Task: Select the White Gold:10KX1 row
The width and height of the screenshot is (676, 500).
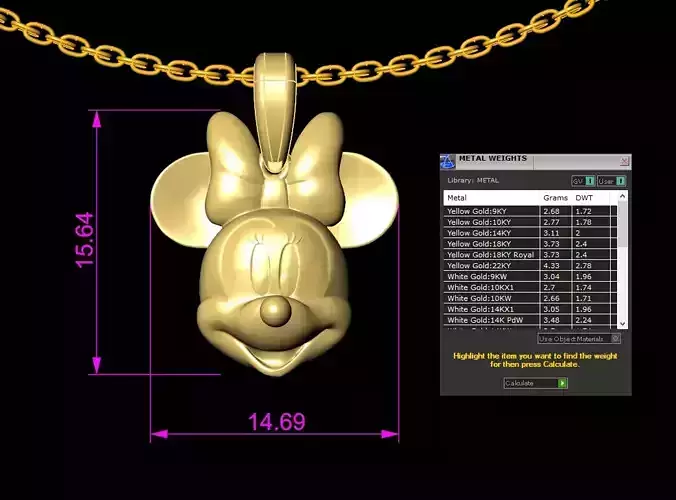Action: point(530,287)
